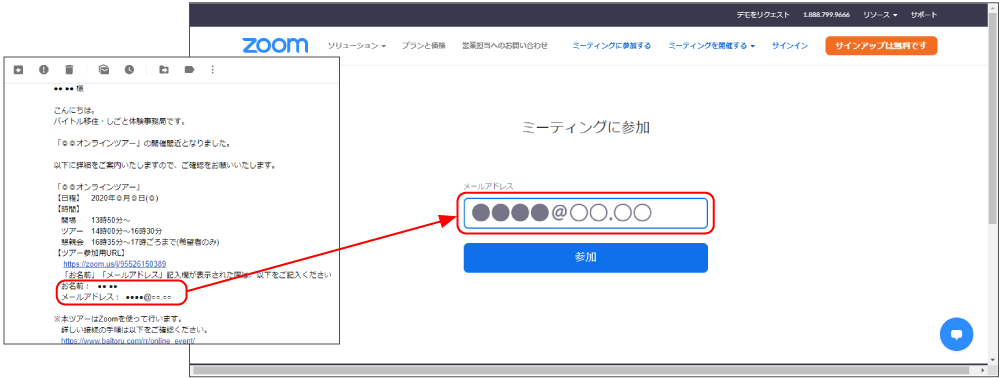Click the ミーティングに参加 heading

(x=586, y=127)
